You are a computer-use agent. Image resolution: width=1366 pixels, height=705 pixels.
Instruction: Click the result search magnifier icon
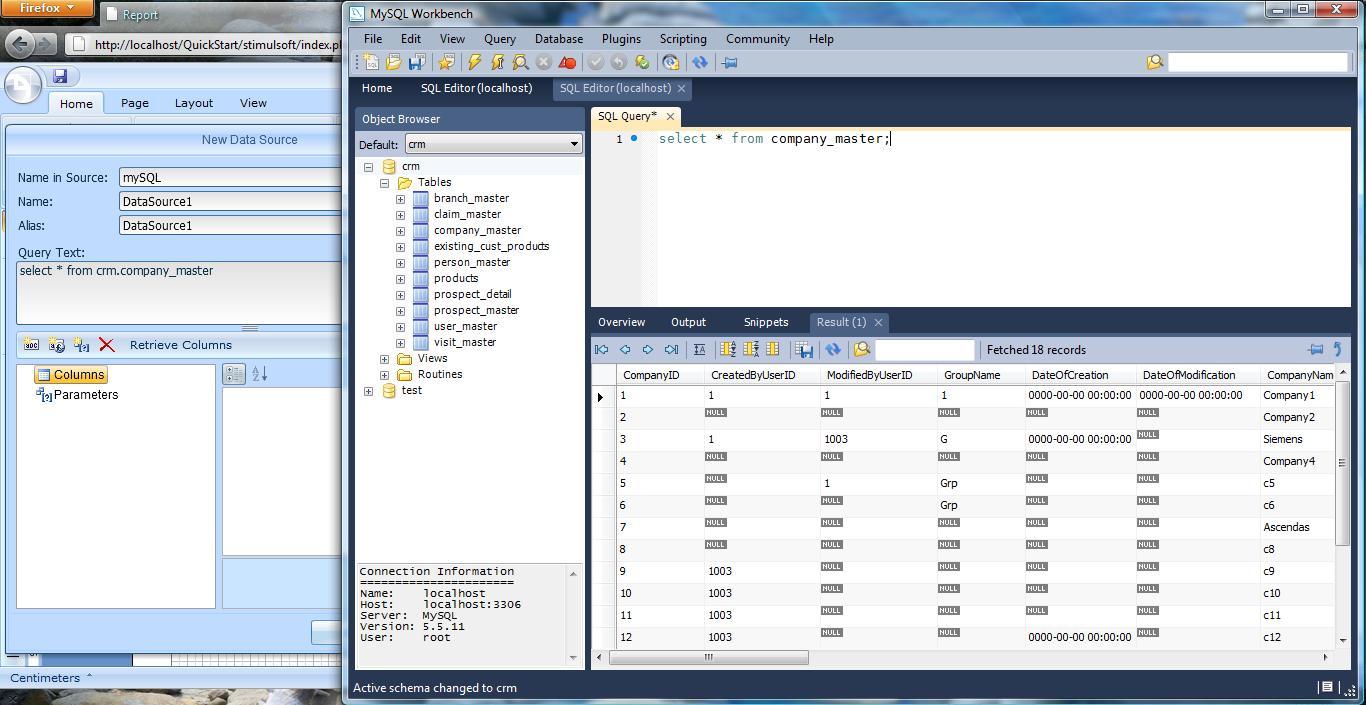point(861,350)
